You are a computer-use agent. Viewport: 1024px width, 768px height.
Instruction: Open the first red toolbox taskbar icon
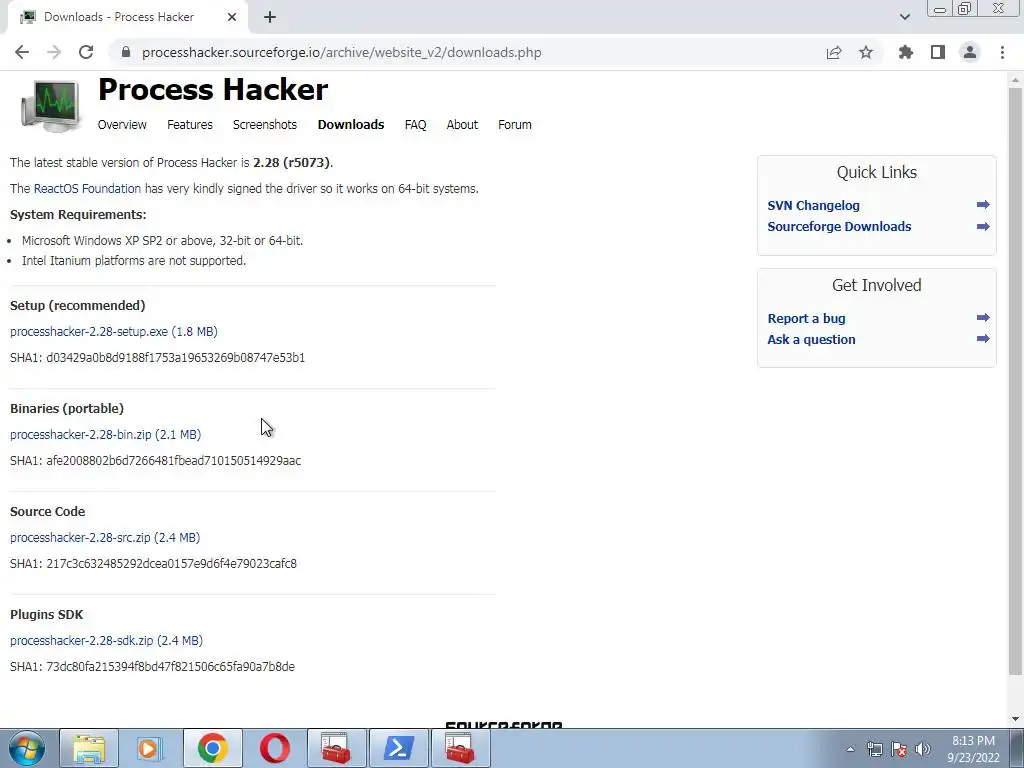[x=336, y=748]
